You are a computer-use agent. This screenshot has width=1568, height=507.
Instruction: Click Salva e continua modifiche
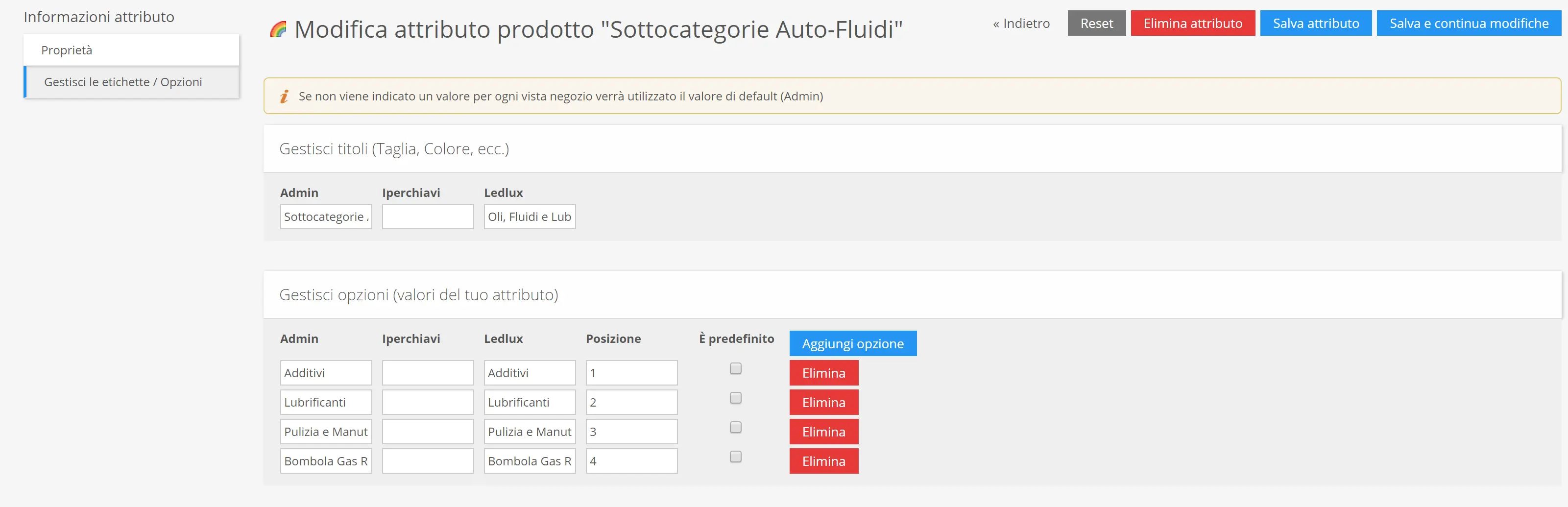tap(1468, 23)
